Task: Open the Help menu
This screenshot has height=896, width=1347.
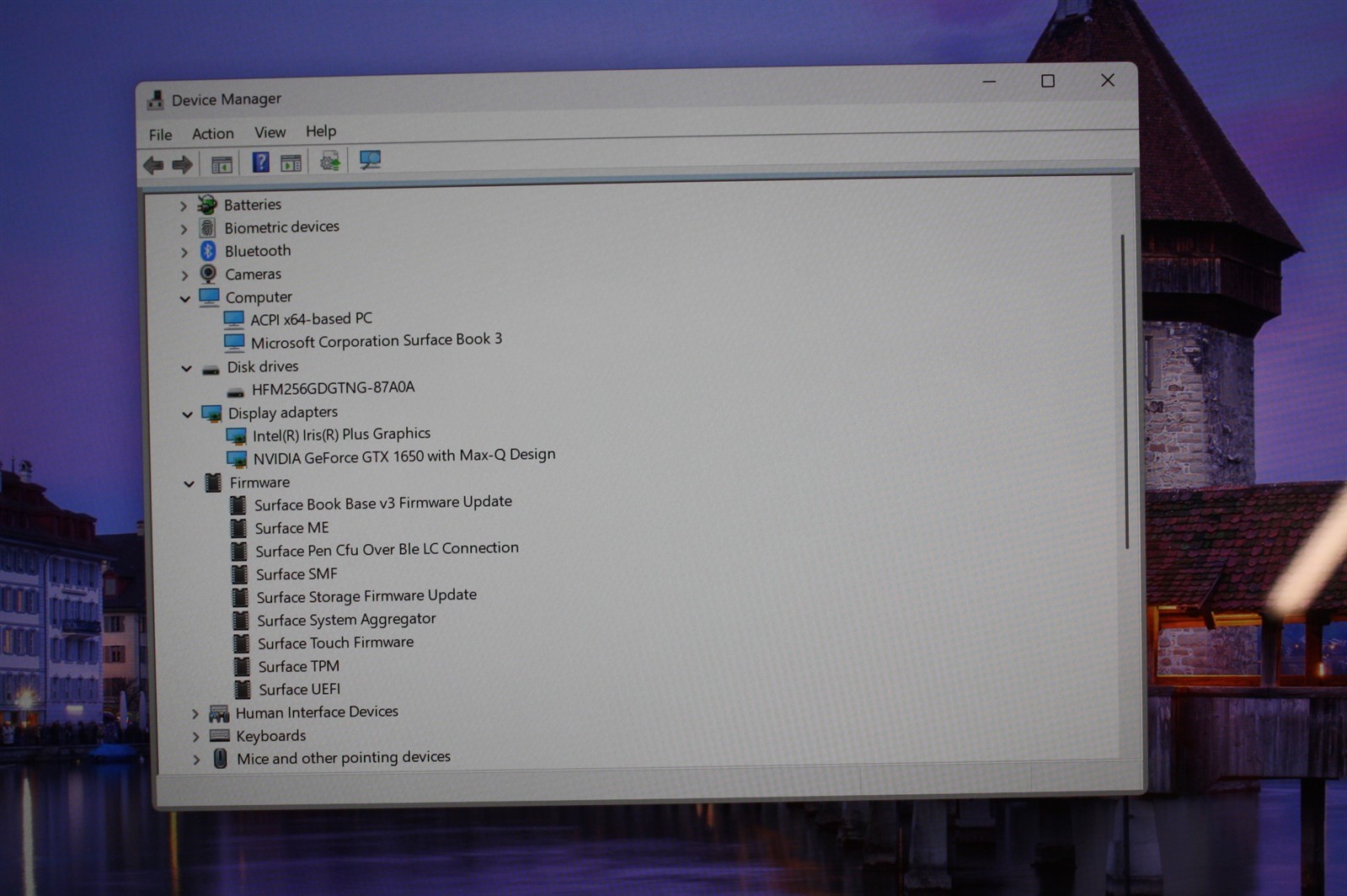Action: tap(321, 131)
